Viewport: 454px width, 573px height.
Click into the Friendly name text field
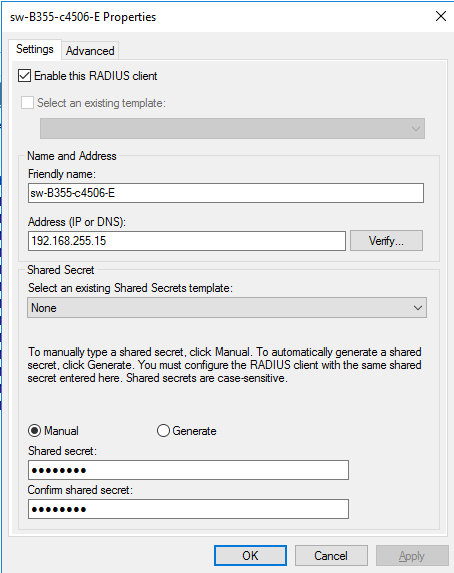click(226, 193)
